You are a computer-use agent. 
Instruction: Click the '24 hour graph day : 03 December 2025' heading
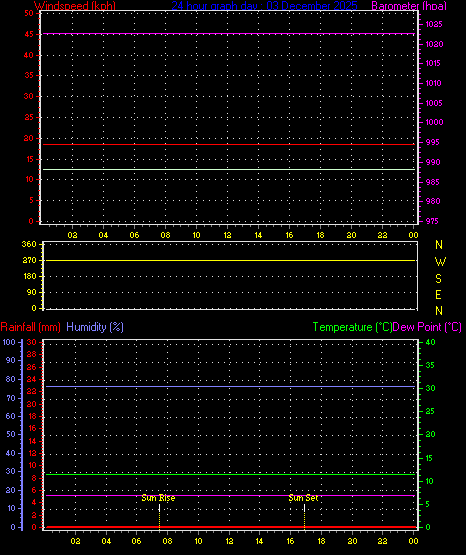pyautogui.click(x=264, y=6)
